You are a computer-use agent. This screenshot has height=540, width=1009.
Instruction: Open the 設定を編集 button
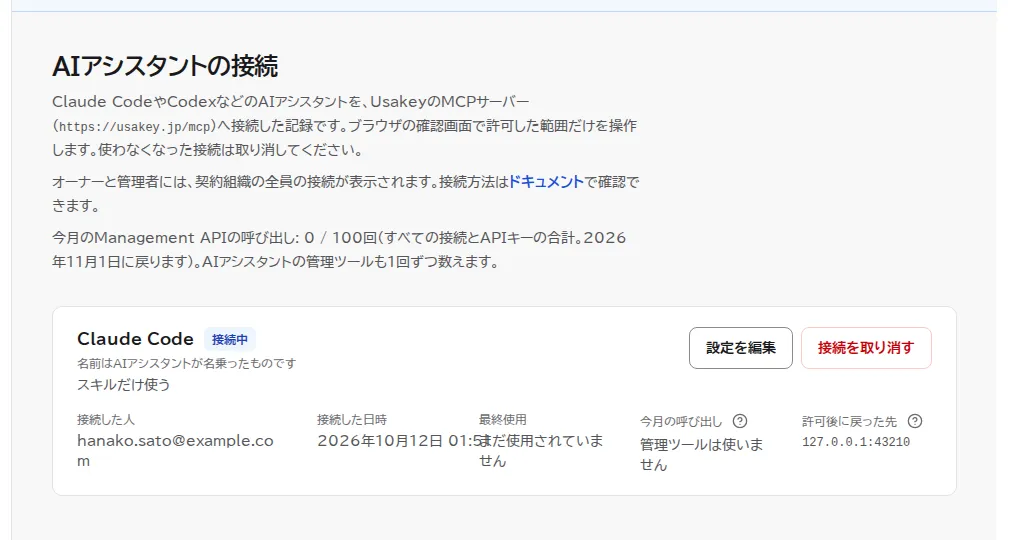pos(741,348)
